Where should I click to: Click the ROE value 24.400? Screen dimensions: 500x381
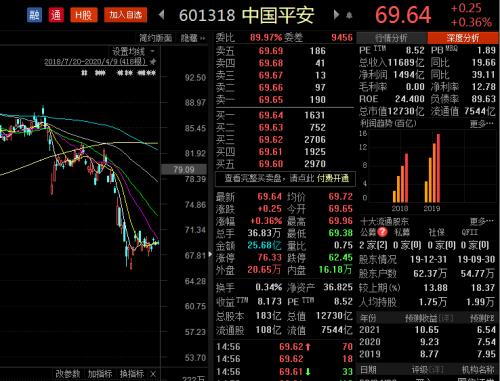pyautogui.click(x=410, y=99)
